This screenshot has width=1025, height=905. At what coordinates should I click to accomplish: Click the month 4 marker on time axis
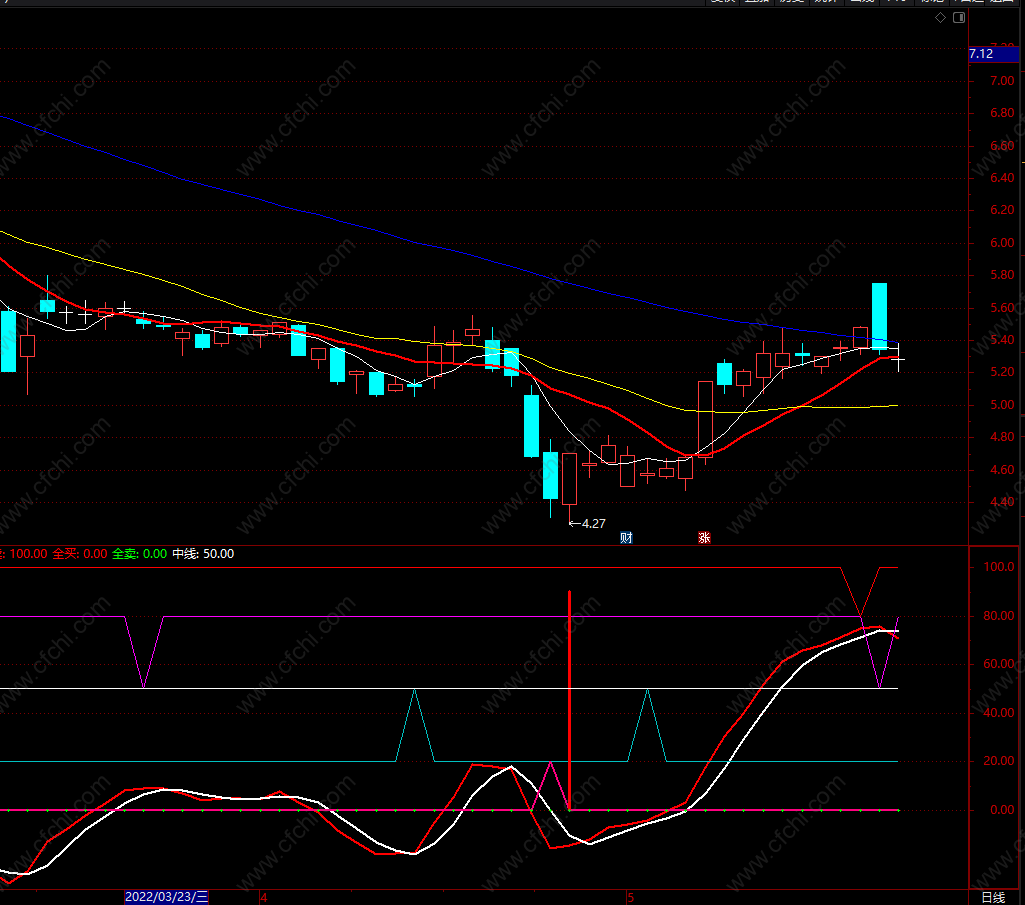[x=263, y=897]
